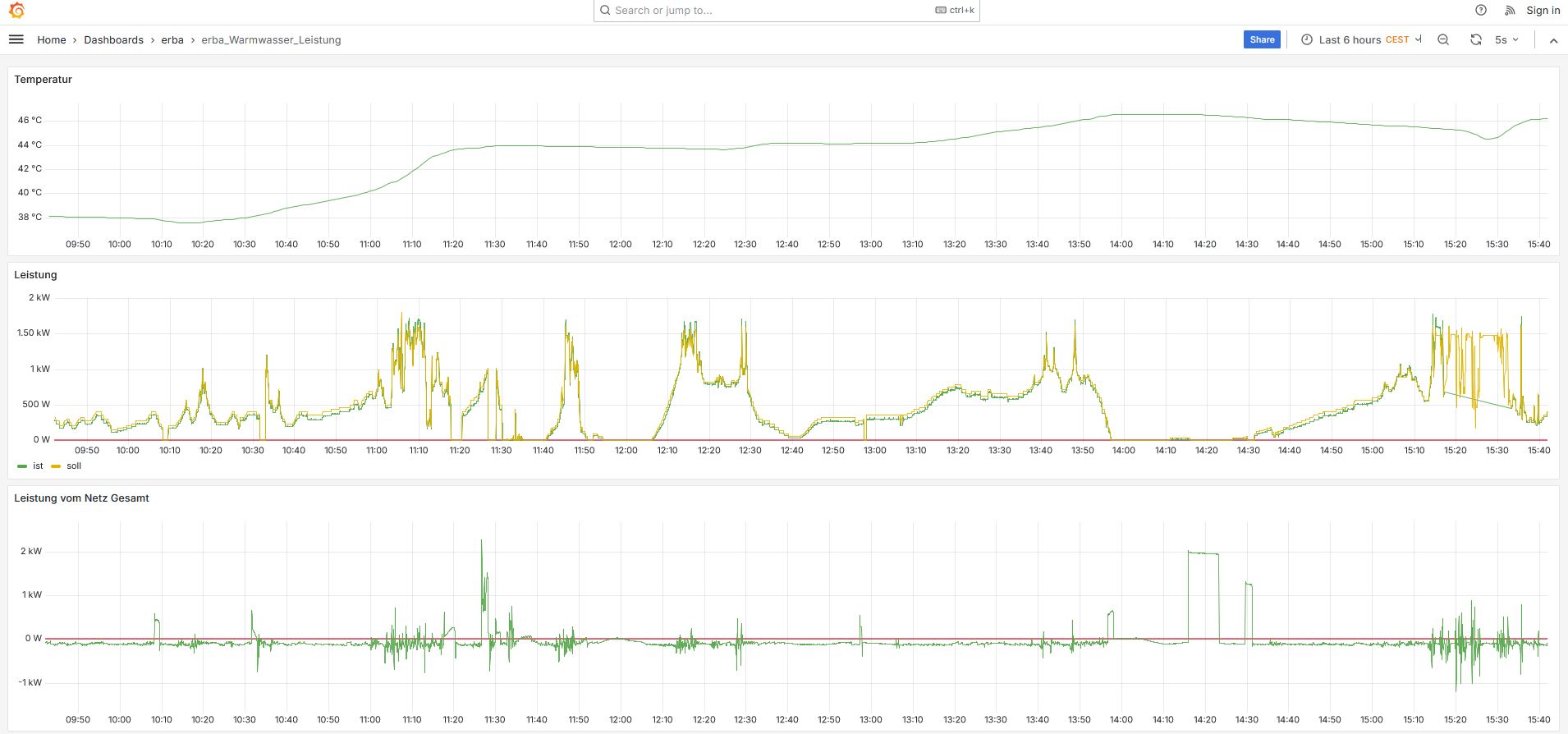
Task: Click 12:00 time tick in Temperatur panel
Action: point(621,245)
